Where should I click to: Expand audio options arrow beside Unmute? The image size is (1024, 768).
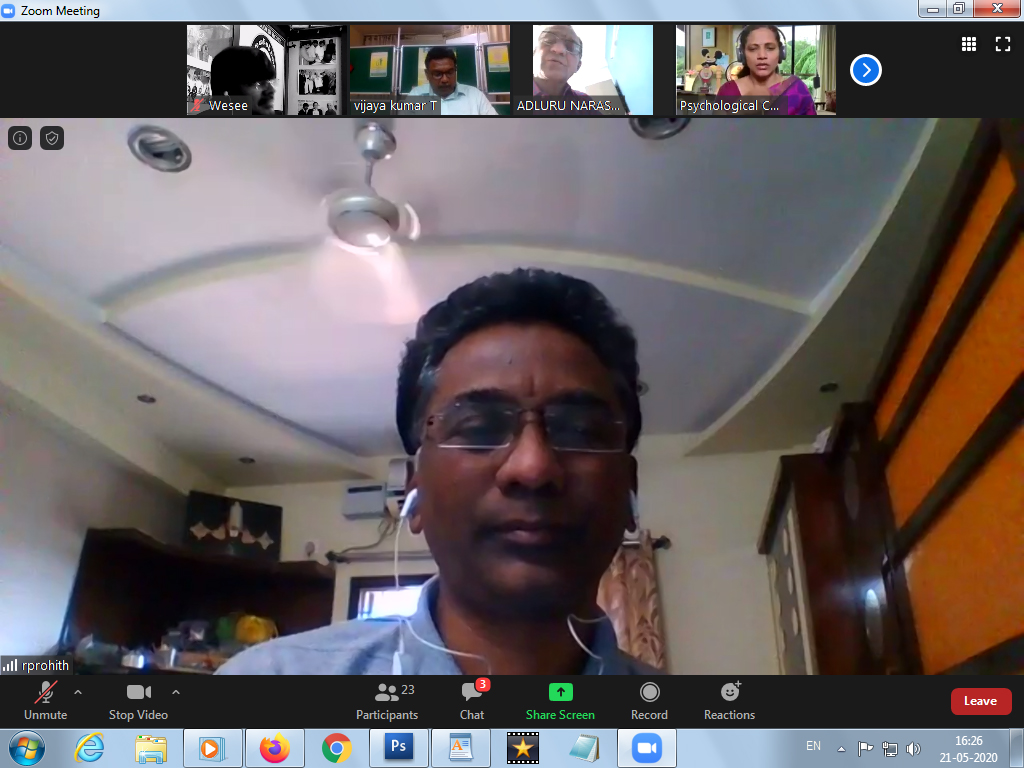(x=78, y=691)
